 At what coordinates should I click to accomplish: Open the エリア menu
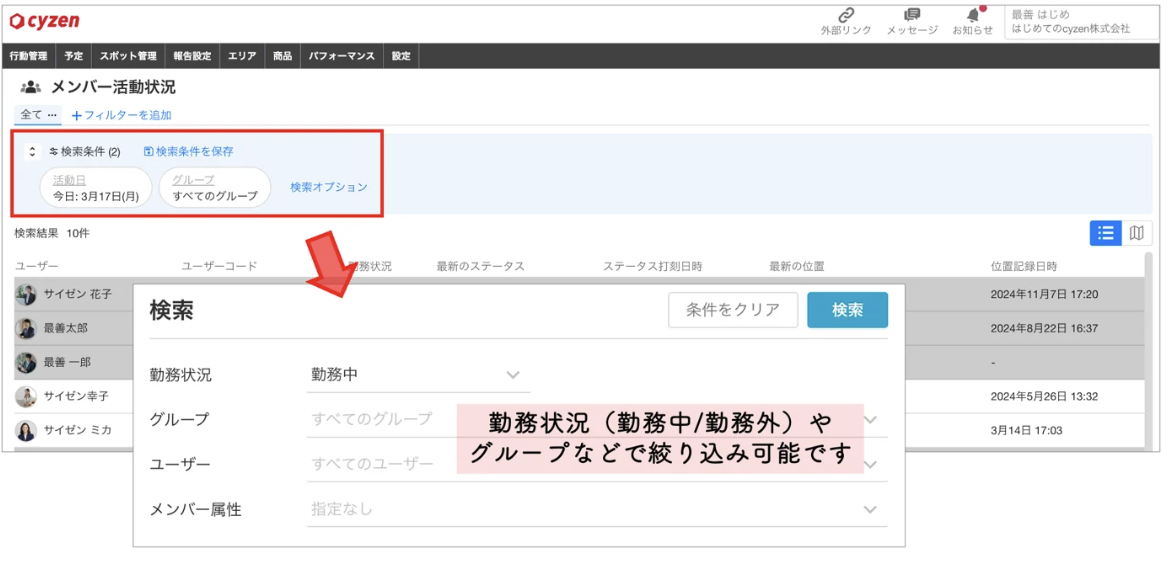242,56
